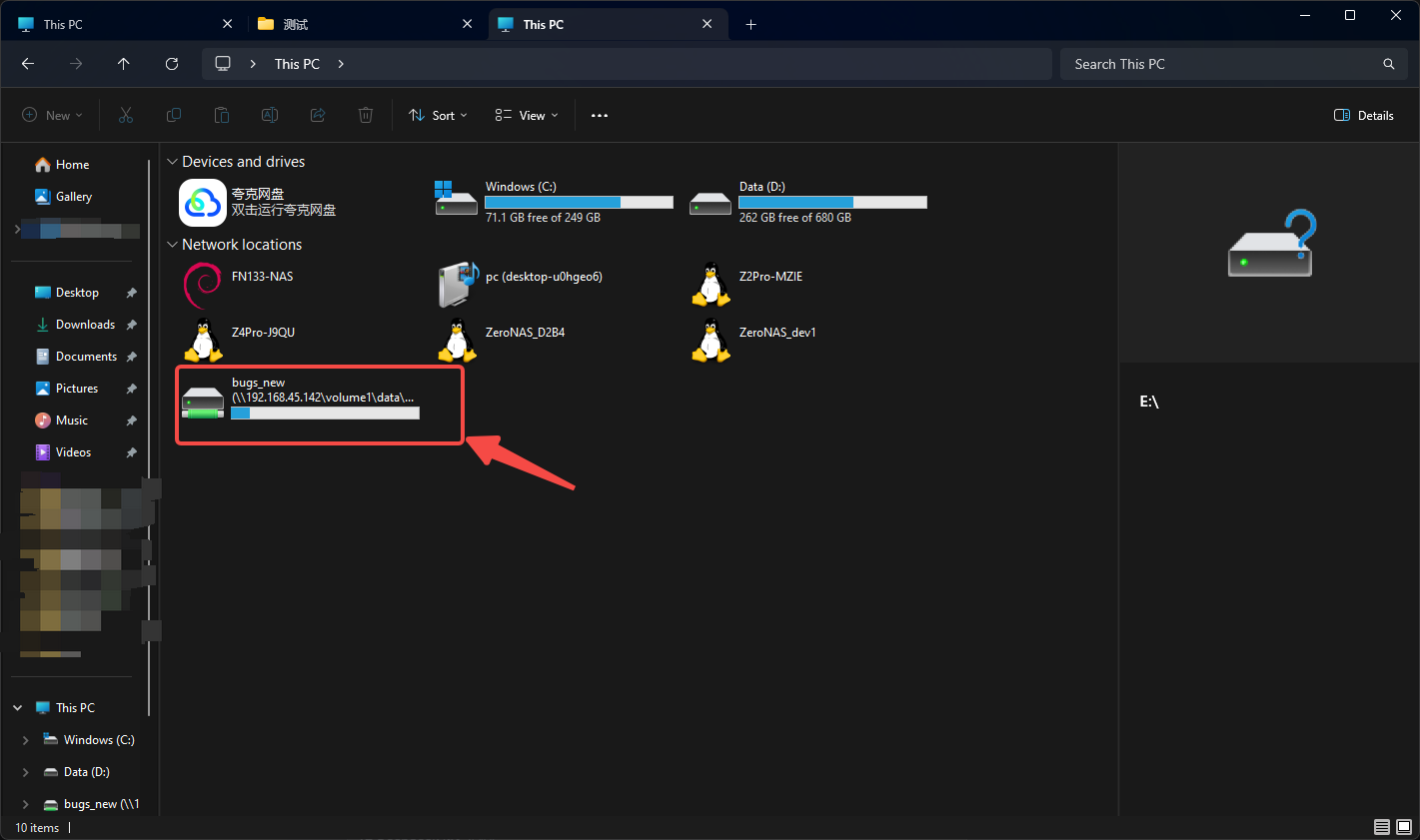Switch to large icons view in status bar
This screenshot has height=840, width=1420.
(x=1404, y=827)
